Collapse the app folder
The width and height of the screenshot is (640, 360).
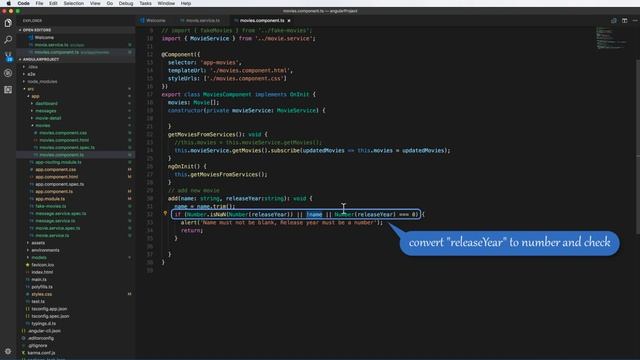pyautogui.click(x=35, y=96)
